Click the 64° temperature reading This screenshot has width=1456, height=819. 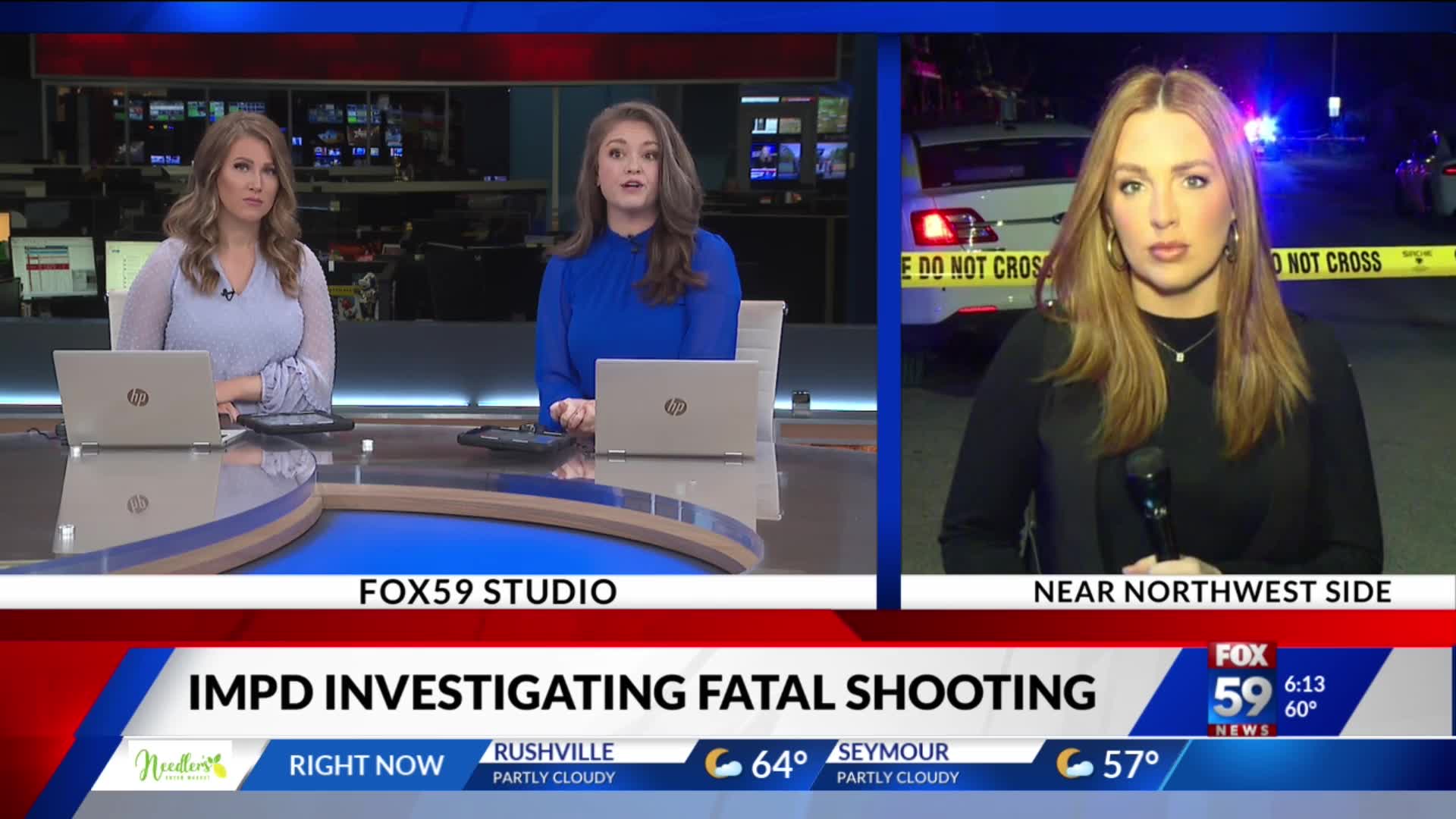(x=779, y=764)
